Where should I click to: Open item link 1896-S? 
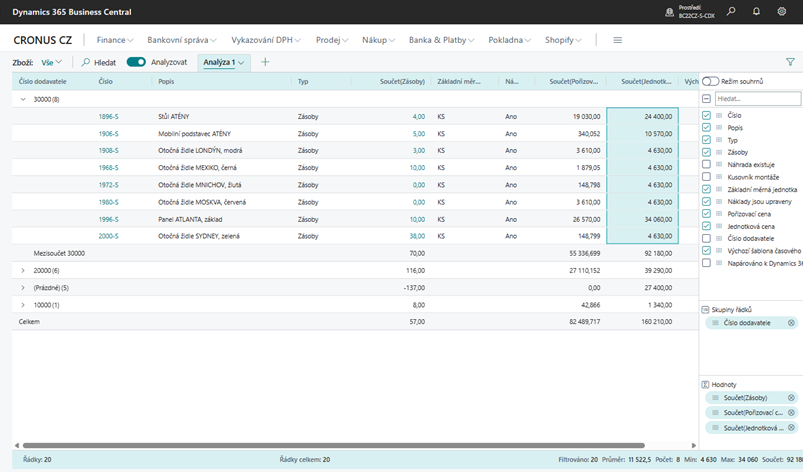[x=108, y=116]
